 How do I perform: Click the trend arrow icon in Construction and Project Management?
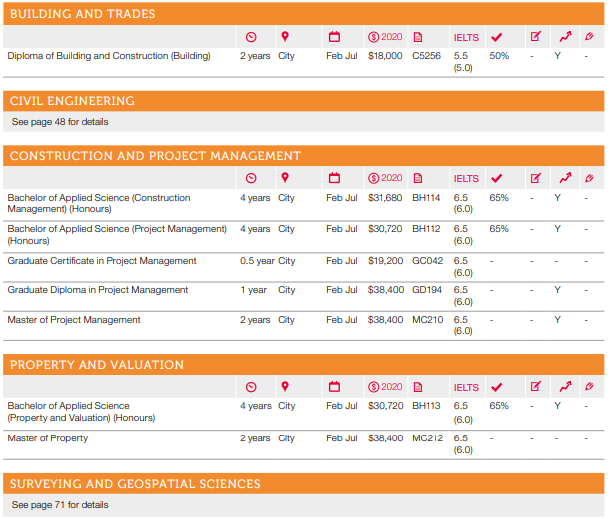click(564, 179)
